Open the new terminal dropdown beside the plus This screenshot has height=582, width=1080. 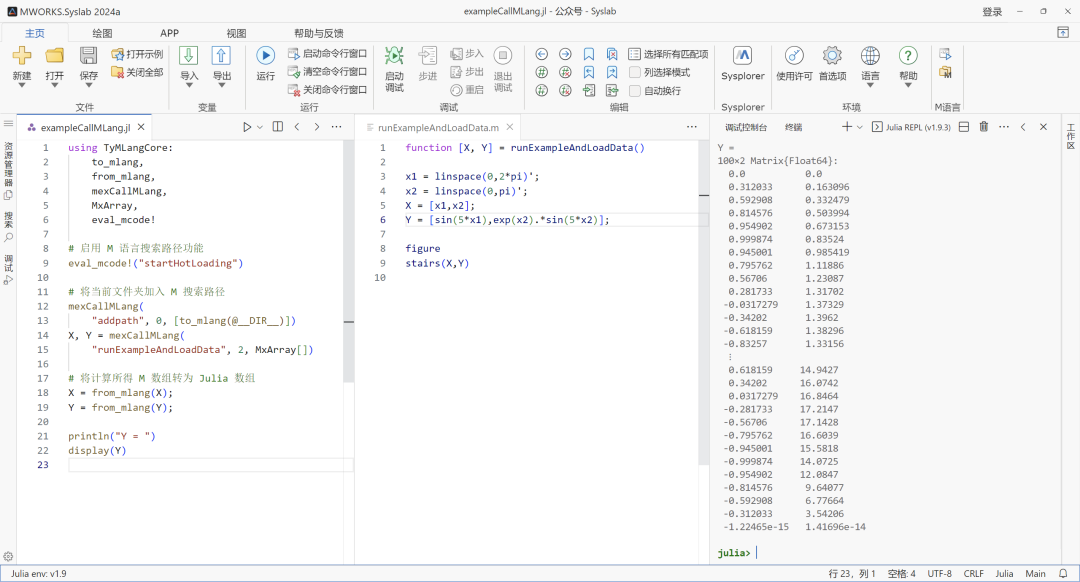(858, 126)
